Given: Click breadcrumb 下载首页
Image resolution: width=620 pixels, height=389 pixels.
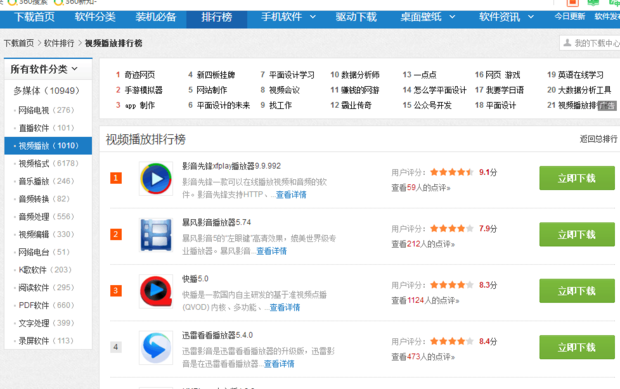Looking at the screenshot, I should point(19,43).
